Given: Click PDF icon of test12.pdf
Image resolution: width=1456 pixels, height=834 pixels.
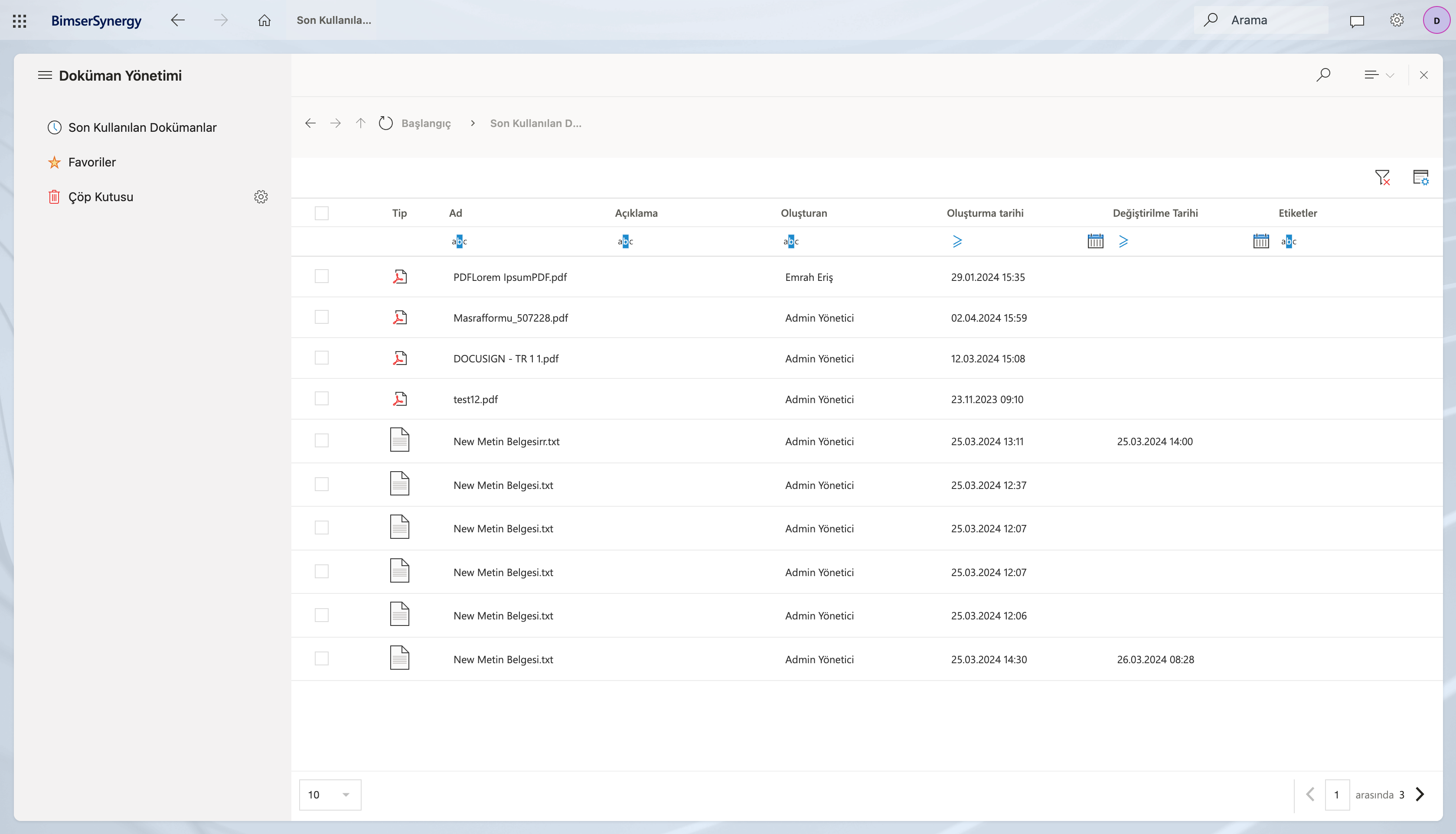Looking at the screenshot, I should coord(400,399).
